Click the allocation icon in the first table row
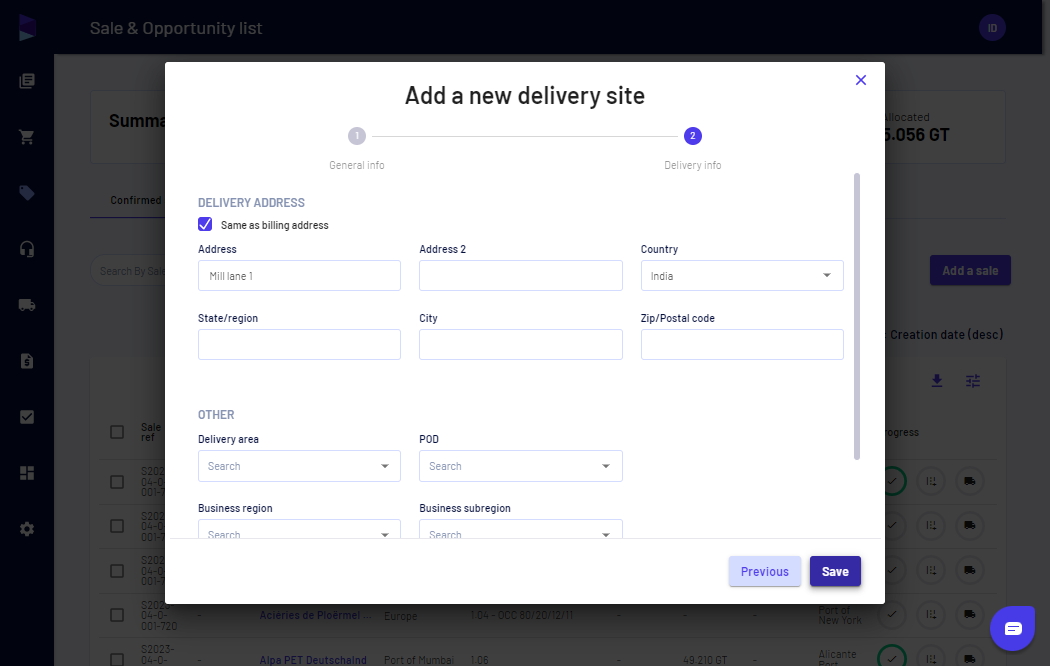 pos(931,481)
